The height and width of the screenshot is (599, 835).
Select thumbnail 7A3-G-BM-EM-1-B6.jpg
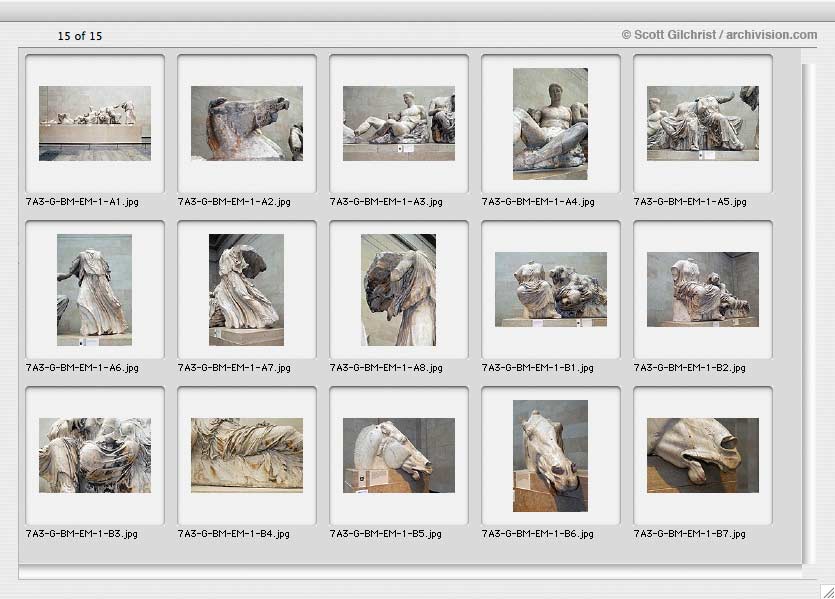click(551, 456)
